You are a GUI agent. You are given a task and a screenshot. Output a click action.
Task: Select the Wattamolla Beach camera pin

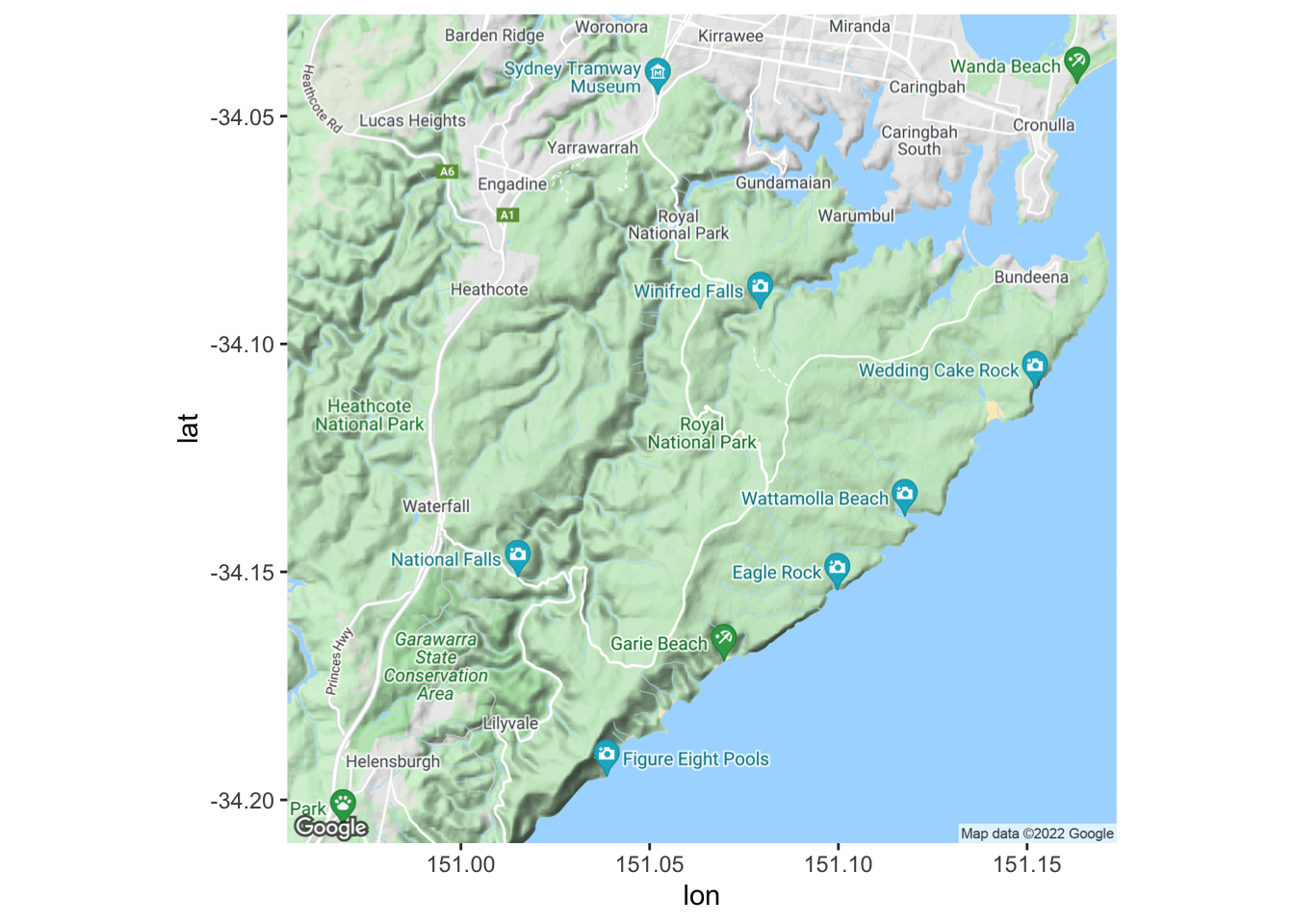[904, 495]
